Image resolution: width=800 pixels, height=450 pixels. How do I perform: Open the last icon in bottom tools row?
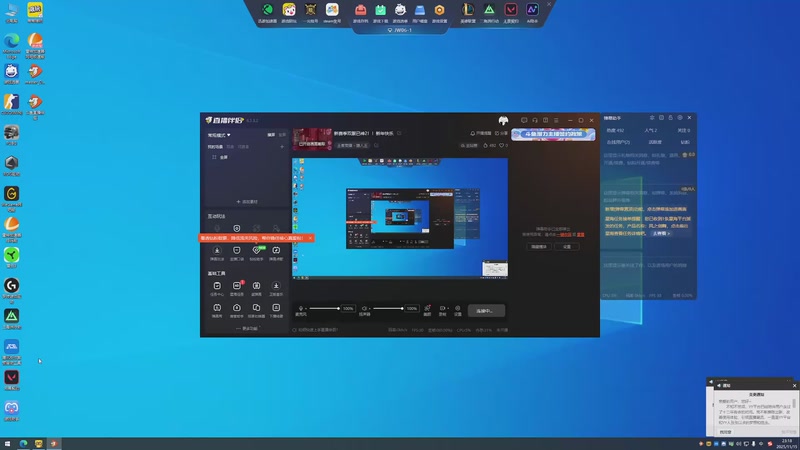click(x=276, y=310)
